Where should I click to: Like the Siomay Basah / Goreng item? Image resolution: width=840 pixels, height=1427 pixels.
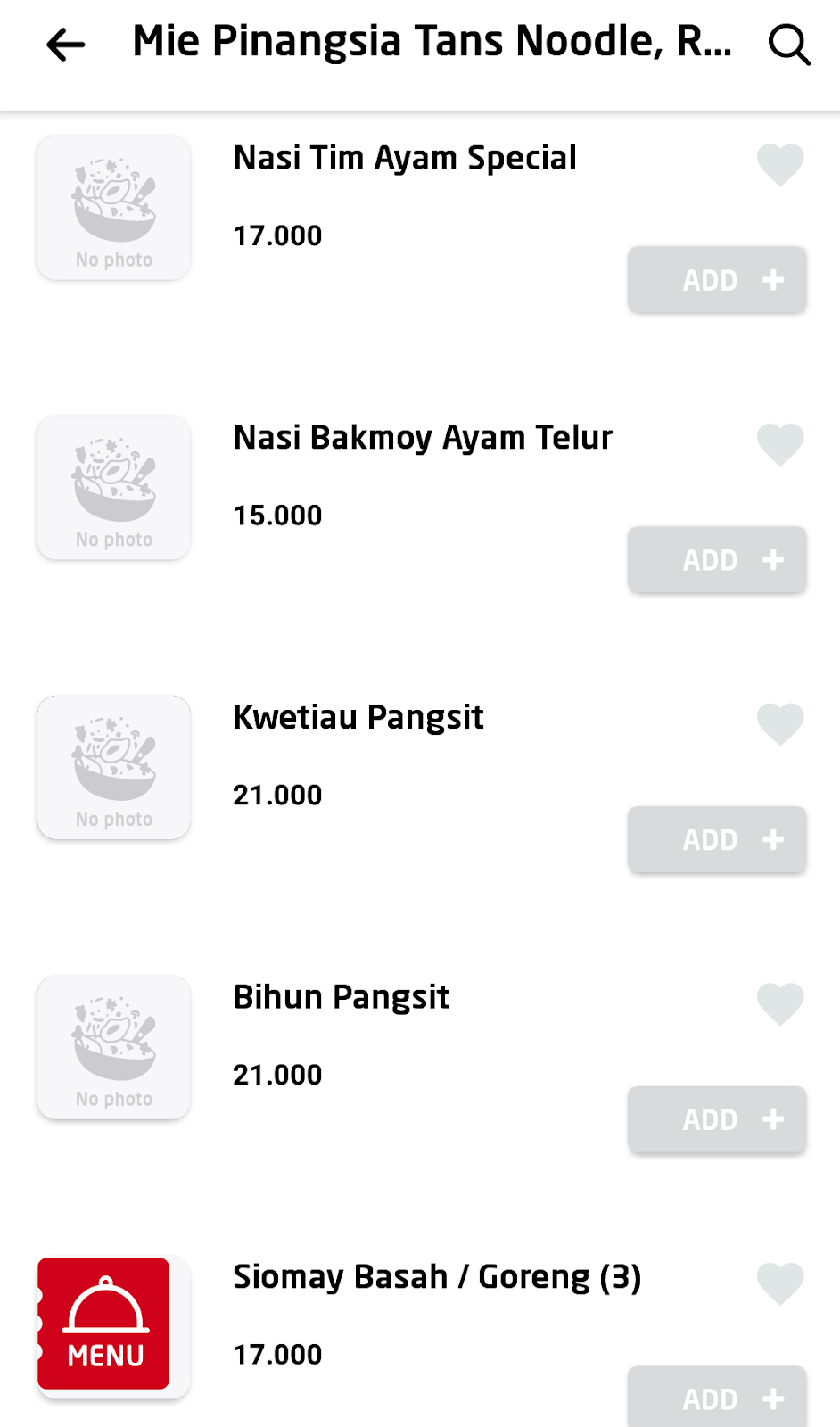780,1284
